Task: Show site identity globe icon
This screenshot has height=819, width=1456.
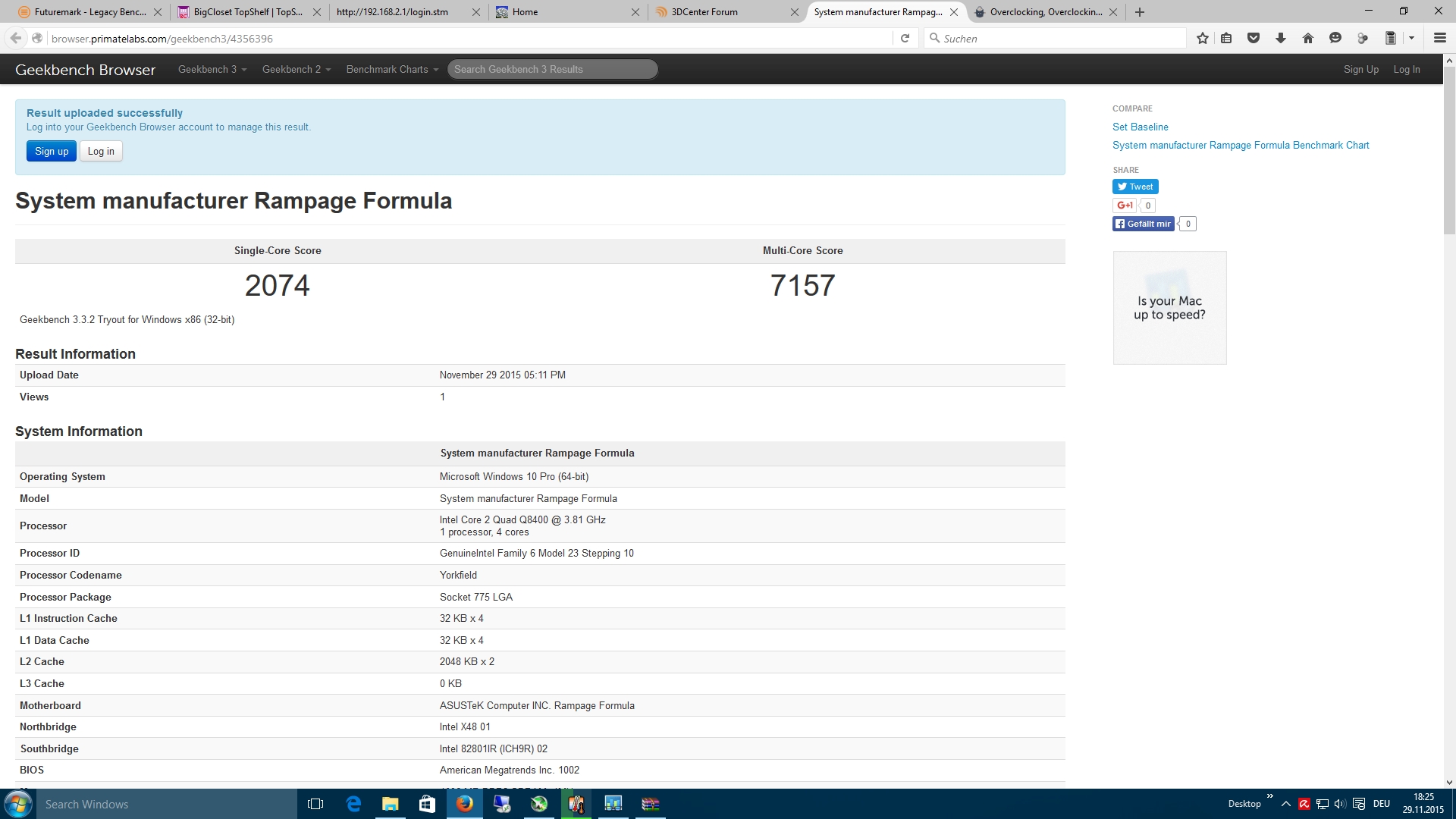Action: pos(37,38)
